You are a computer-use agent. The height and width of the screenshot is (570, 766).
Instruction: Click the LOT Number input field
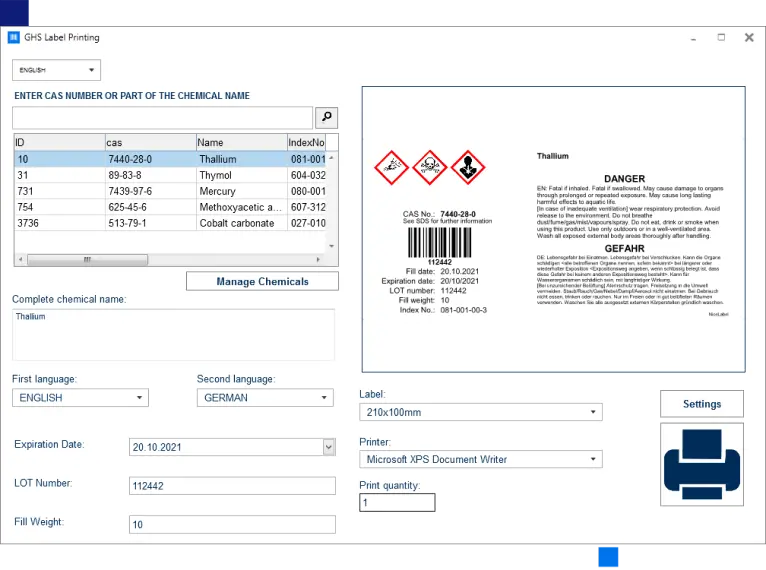[232, 486]
